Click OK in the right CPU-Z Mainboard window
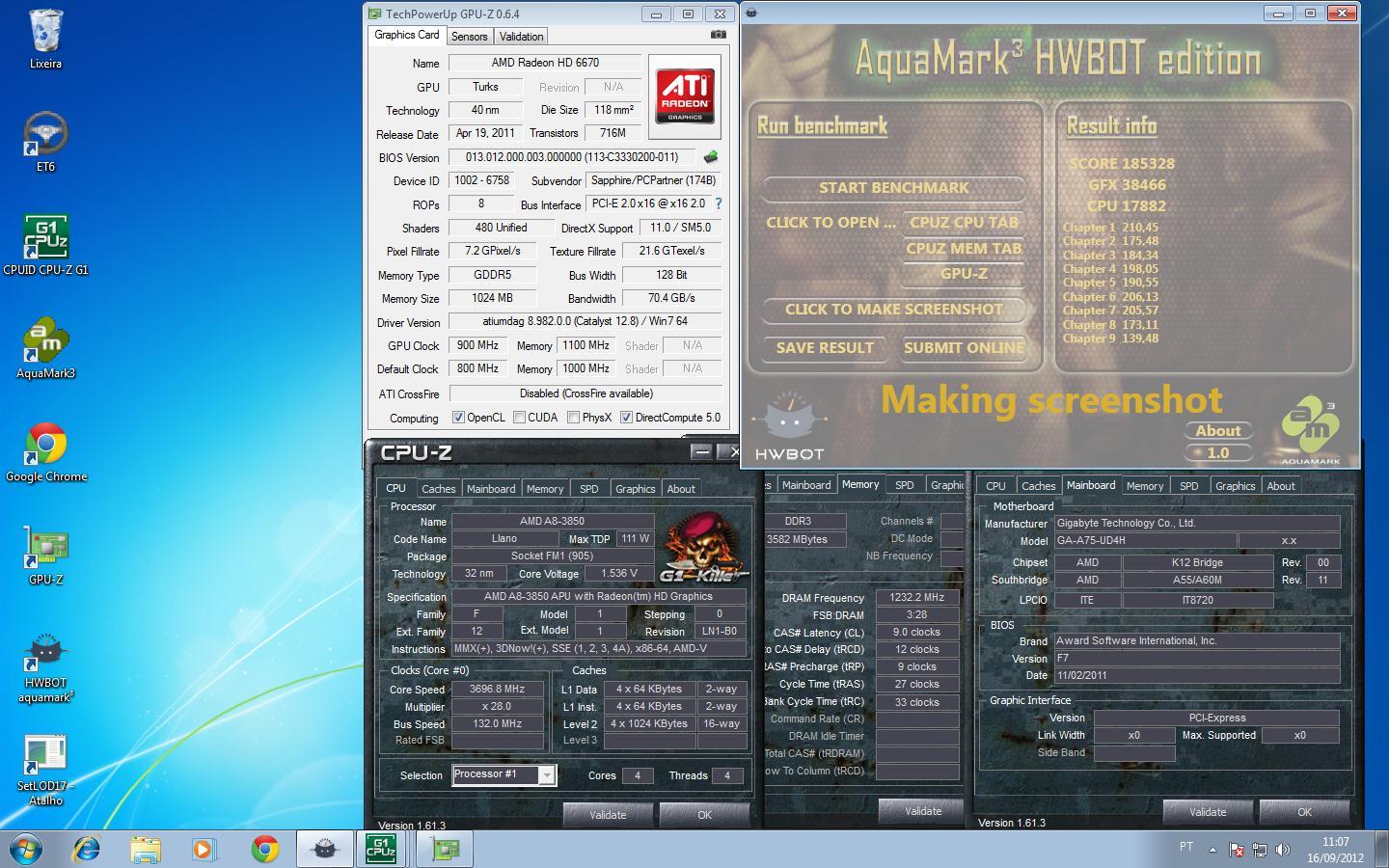 point(1304,812)
